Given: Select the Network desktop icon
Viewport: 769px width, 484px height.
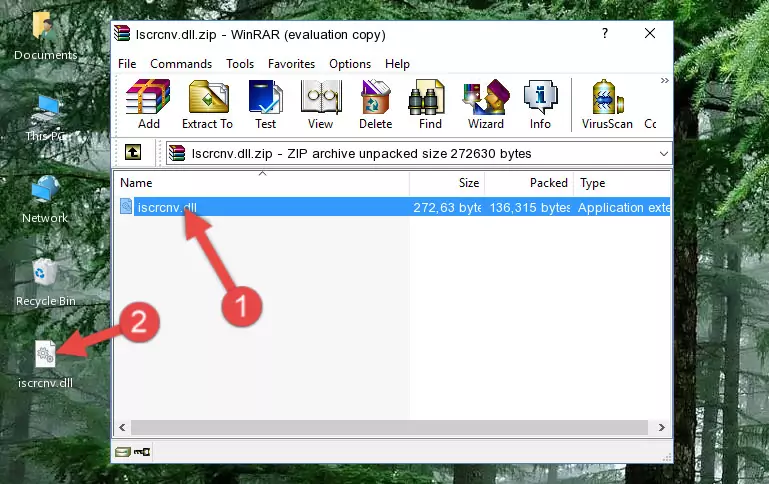Looking at the screenshot, I should click(x=45, y=200).
